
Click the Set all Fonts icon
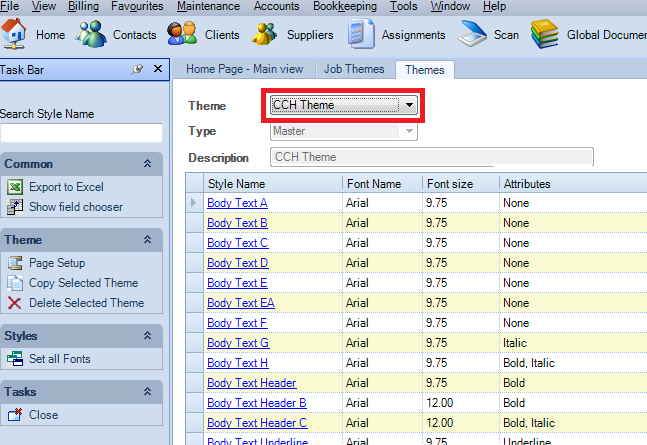(x=15, y=359)
